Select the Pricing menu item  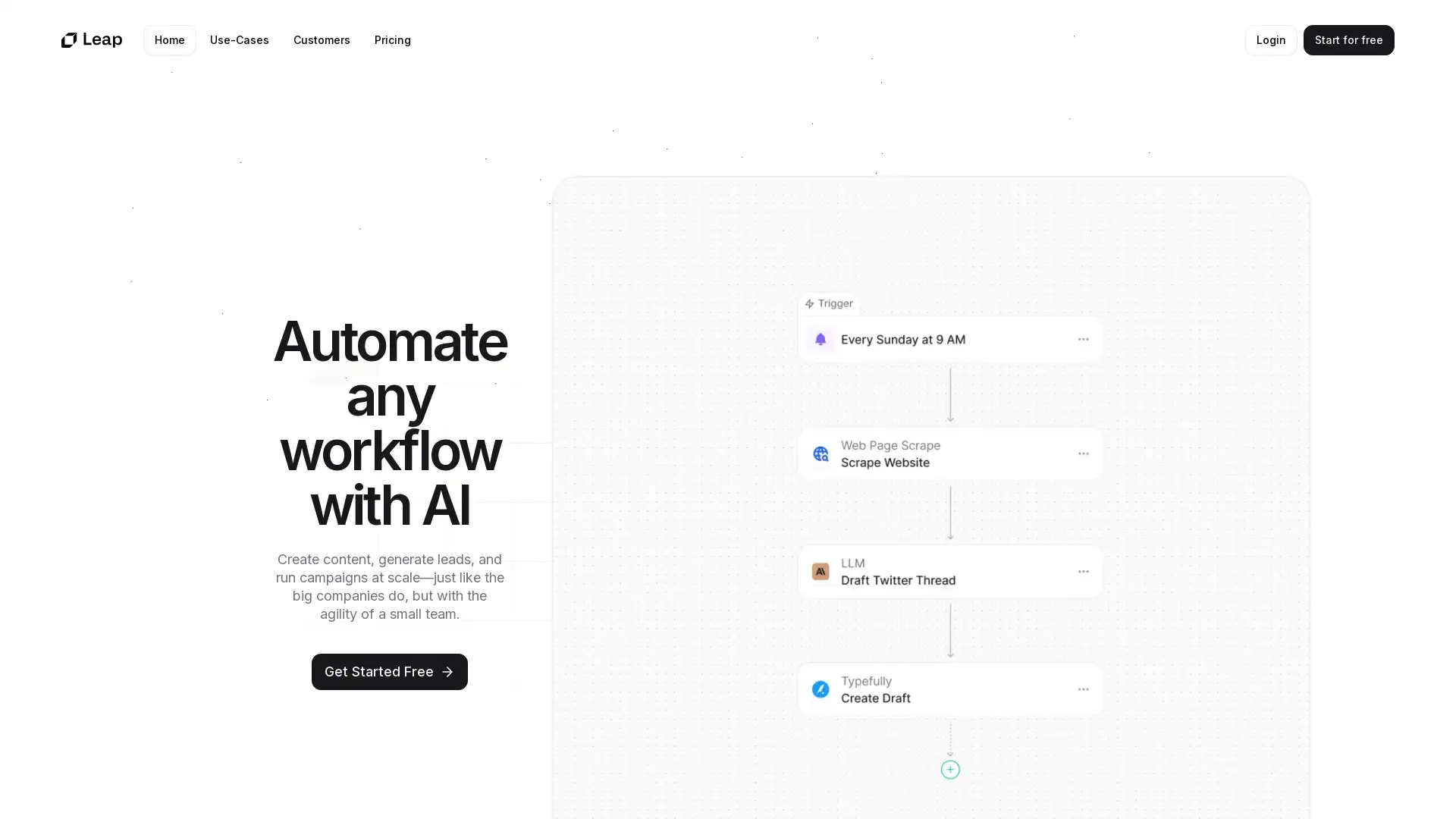[x=392, y=40]
